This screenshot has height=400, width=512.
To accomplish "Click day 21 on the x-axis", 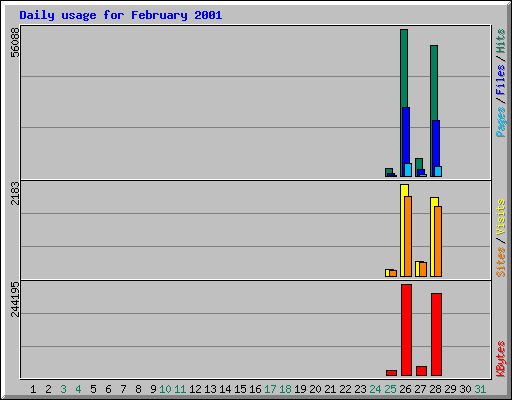I will (330, 389).
